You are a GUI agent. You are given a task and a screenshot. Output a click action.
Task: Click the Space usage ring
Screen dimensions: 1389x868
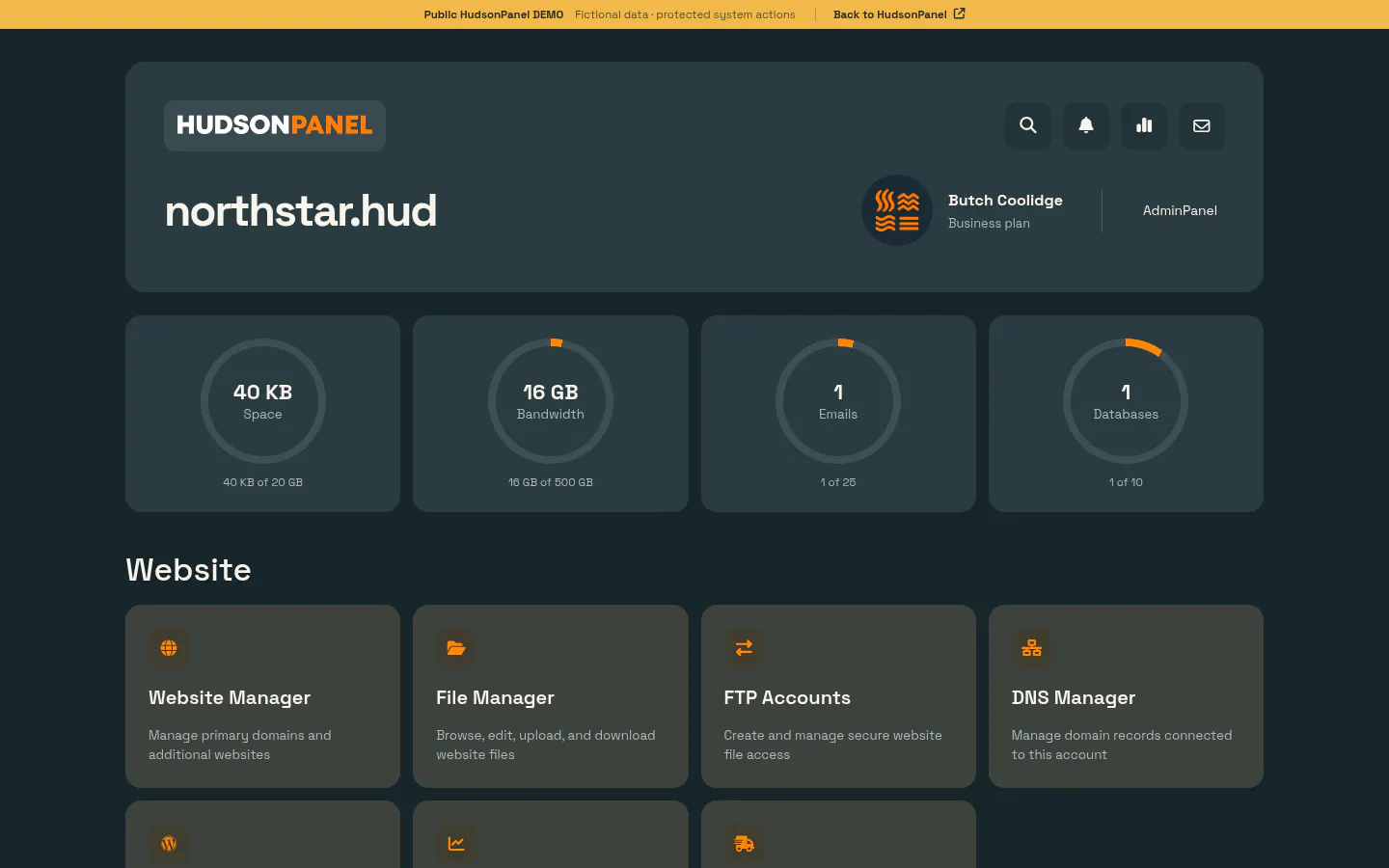[x=263, y=401]
